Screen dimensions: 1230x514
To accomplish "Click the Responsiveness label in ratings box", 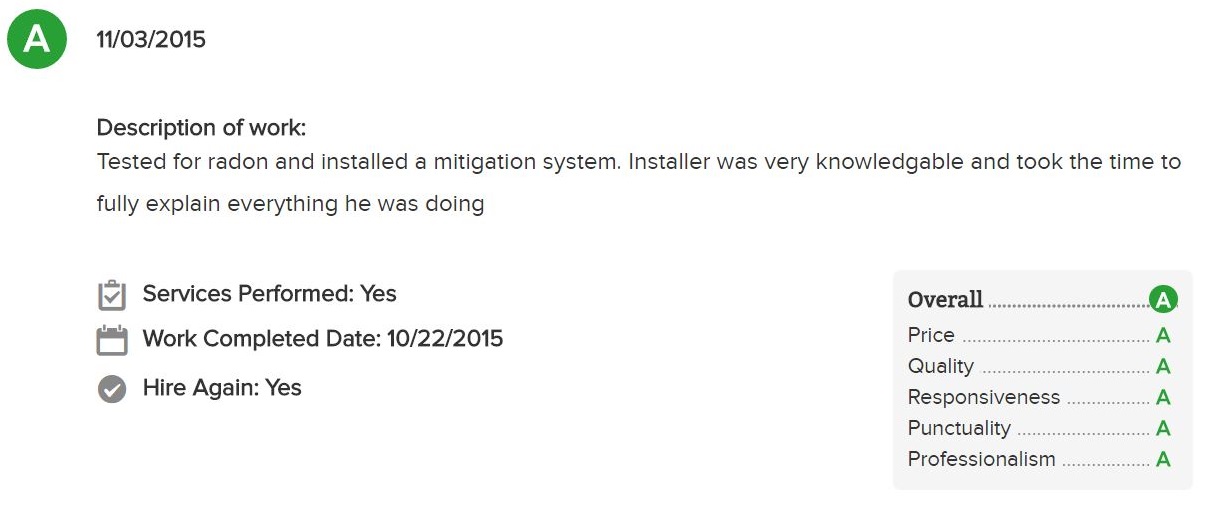I will (984, 397).
